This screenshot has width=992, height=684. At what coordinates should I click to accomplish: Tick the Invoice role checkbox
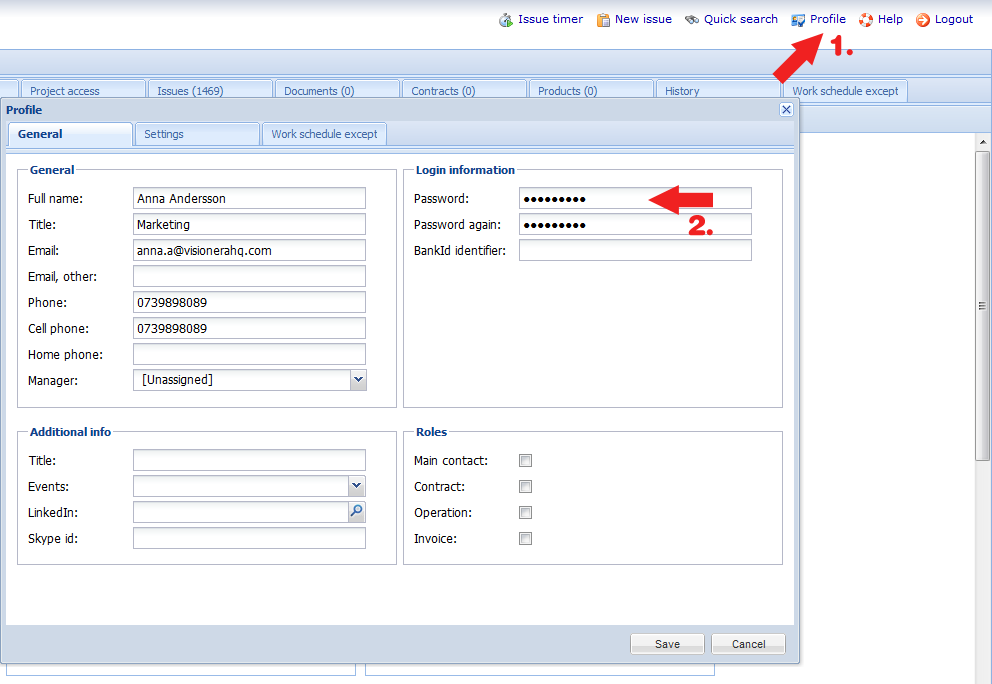[x=525, y=538]
